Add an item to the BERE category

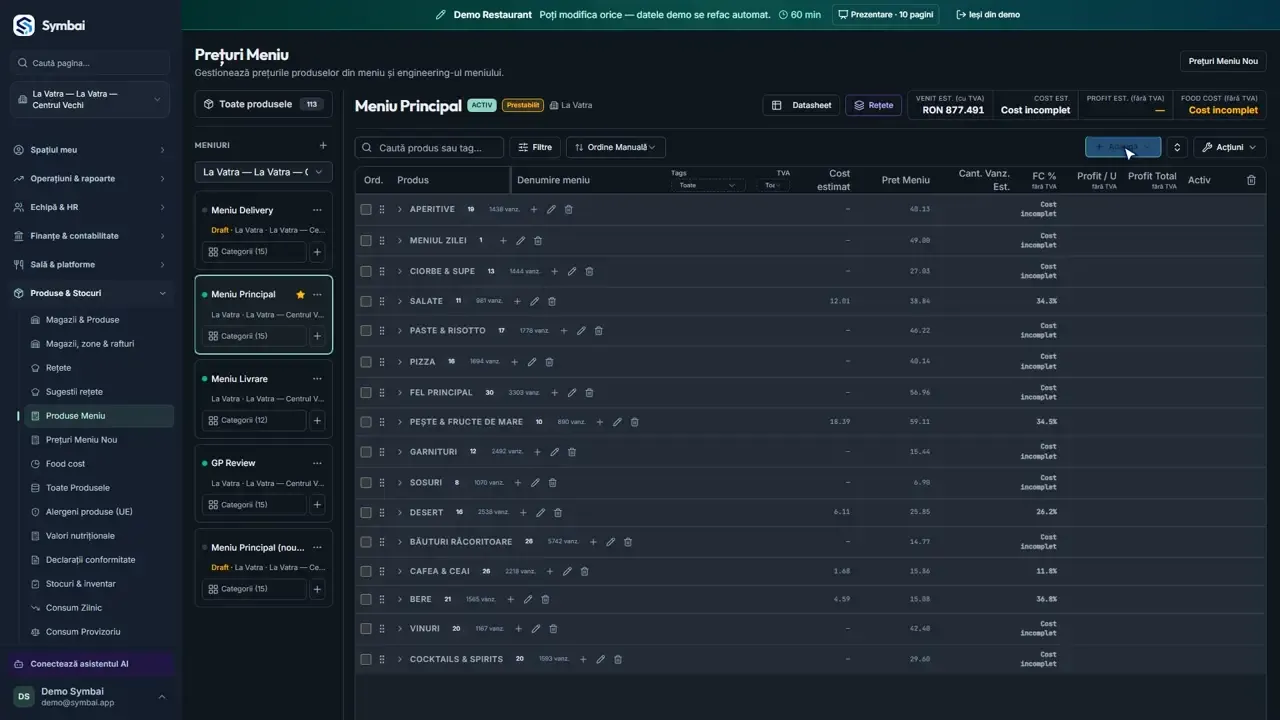[x=511, y=600]
